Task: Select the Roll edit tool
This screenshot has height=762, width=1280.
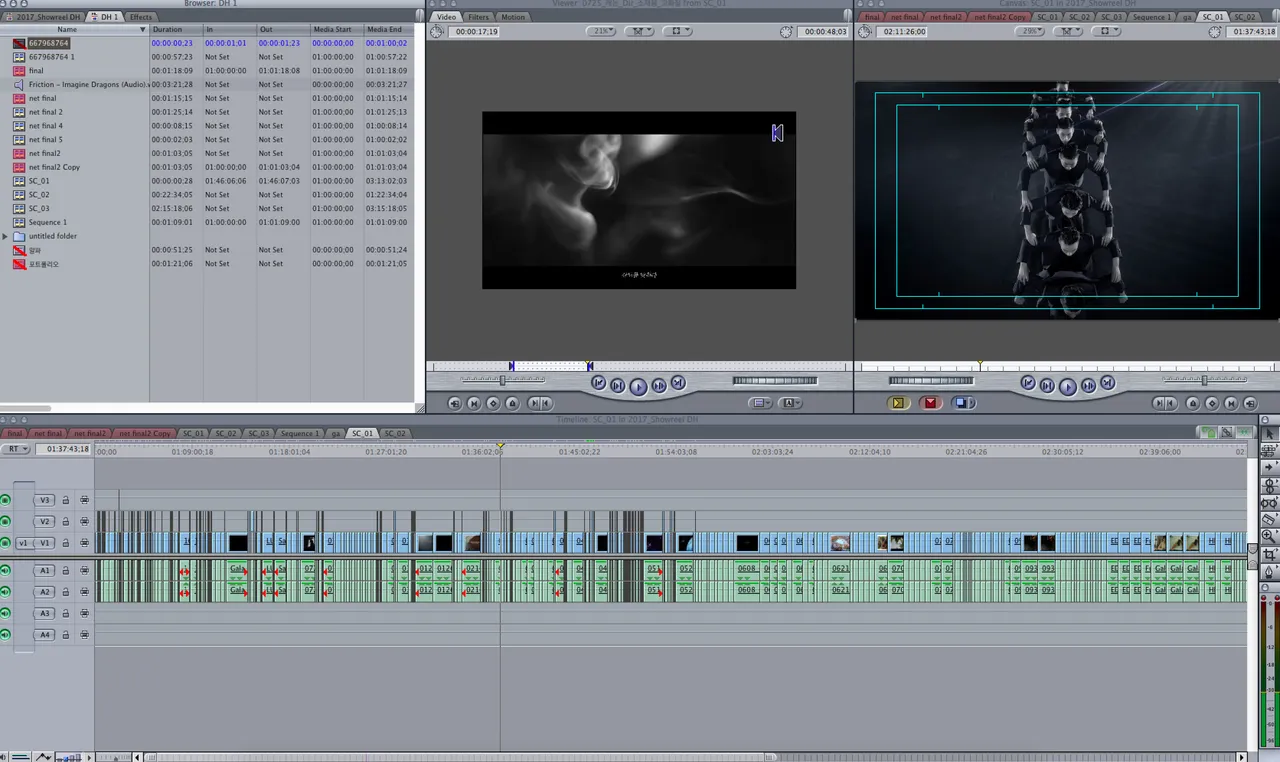Action: click(1270, 484)
